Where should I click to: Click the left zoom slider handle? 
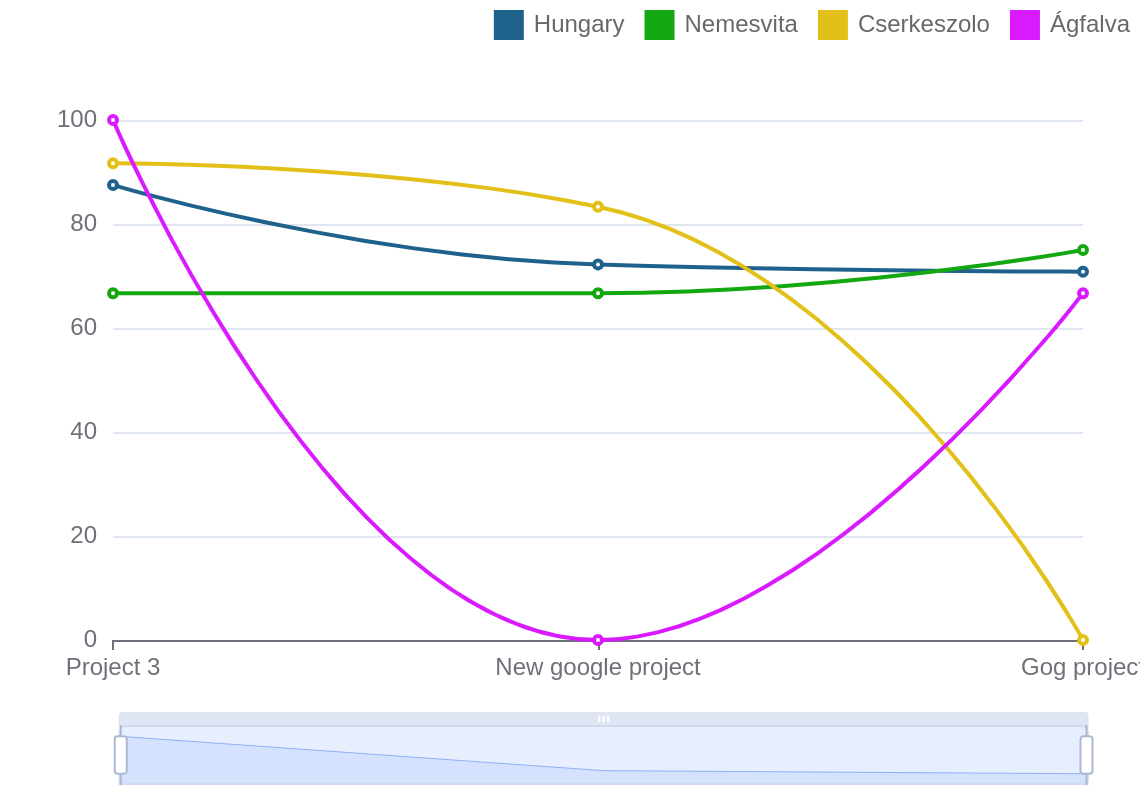(x=121, y=755)
